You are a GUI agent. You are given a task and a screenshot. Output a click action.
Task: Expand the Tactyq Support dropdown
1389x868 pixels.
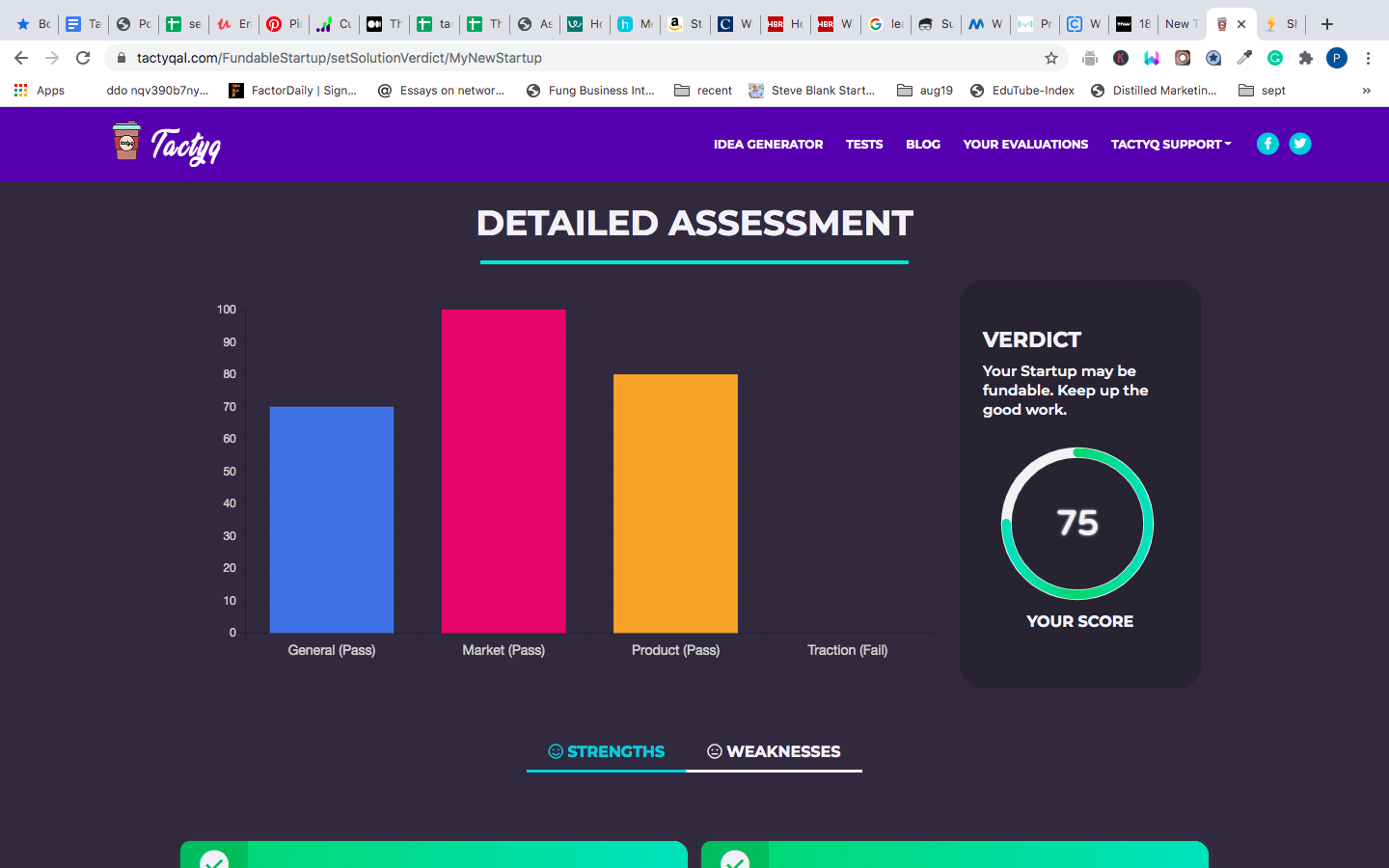(1171, 145)
